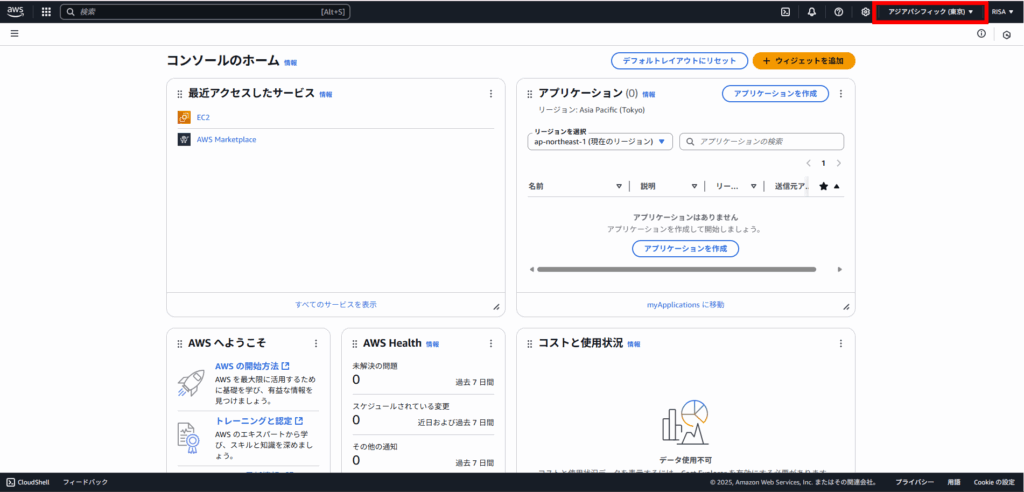Go to previous page of applications
This screenshot has height=492, width=1024.
pos(808,163)
